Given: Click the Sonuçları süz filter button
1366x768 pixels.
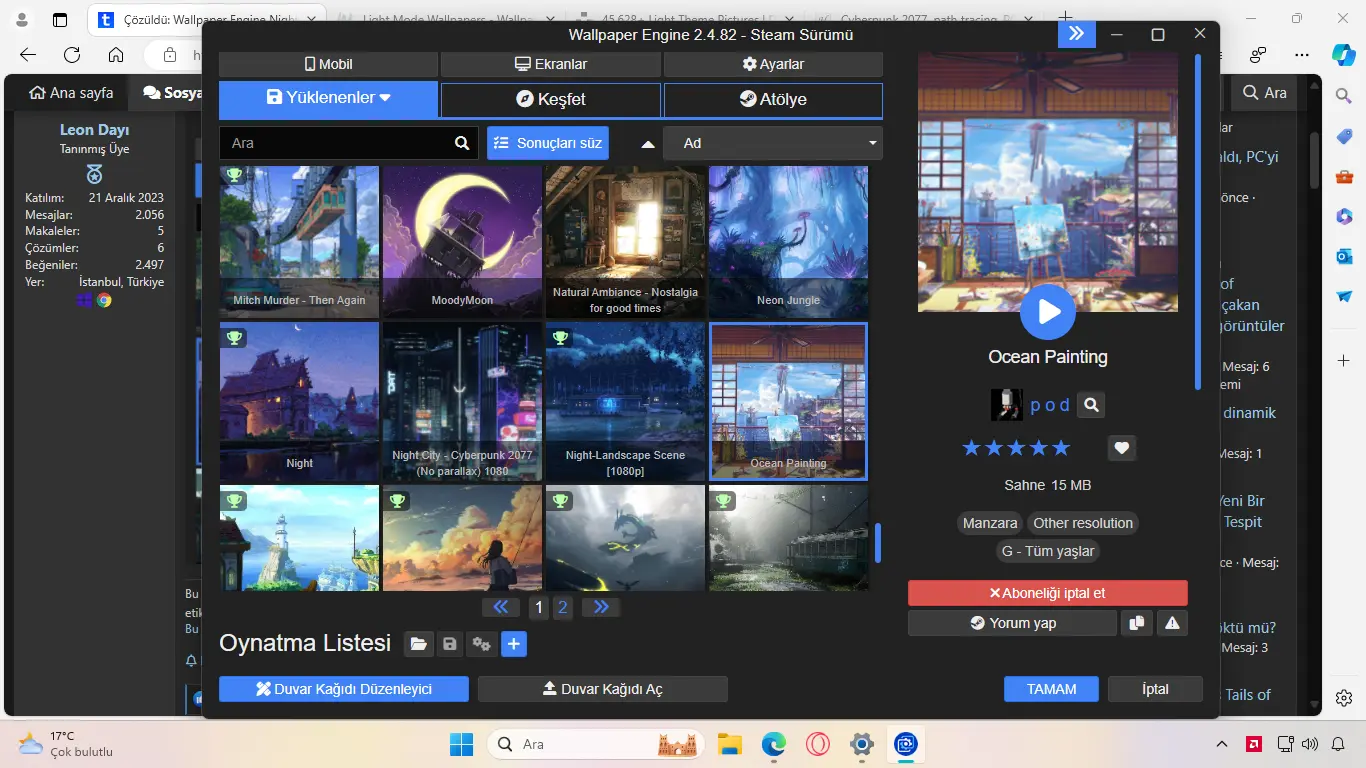Looking at the screenshot, I should click(548, 143).
